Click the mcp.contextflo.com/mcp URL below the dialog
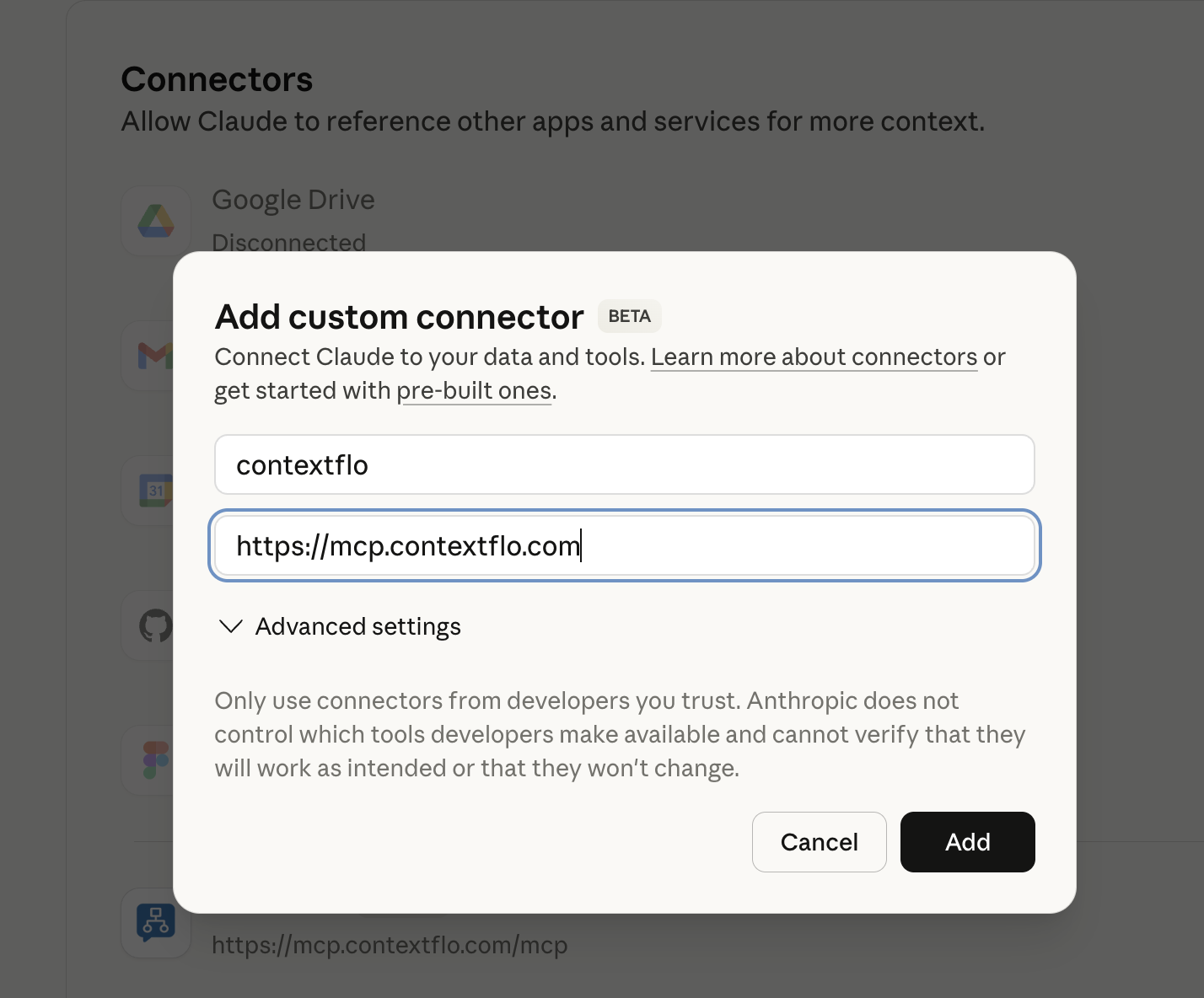Screen dimensions: 1204x998 [390, 945]
